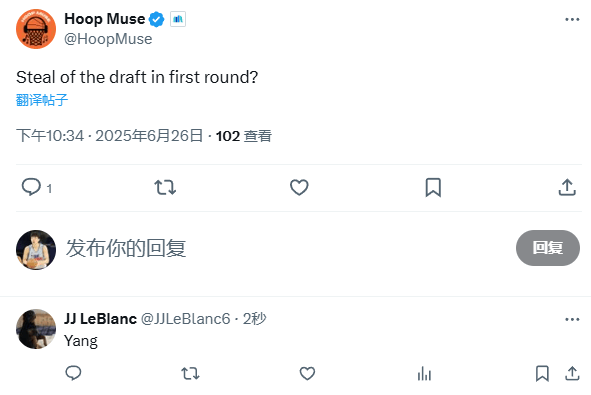Bookmark the Hoop Muse post
This screenshot has height=395, width=591.
point(433,187)
